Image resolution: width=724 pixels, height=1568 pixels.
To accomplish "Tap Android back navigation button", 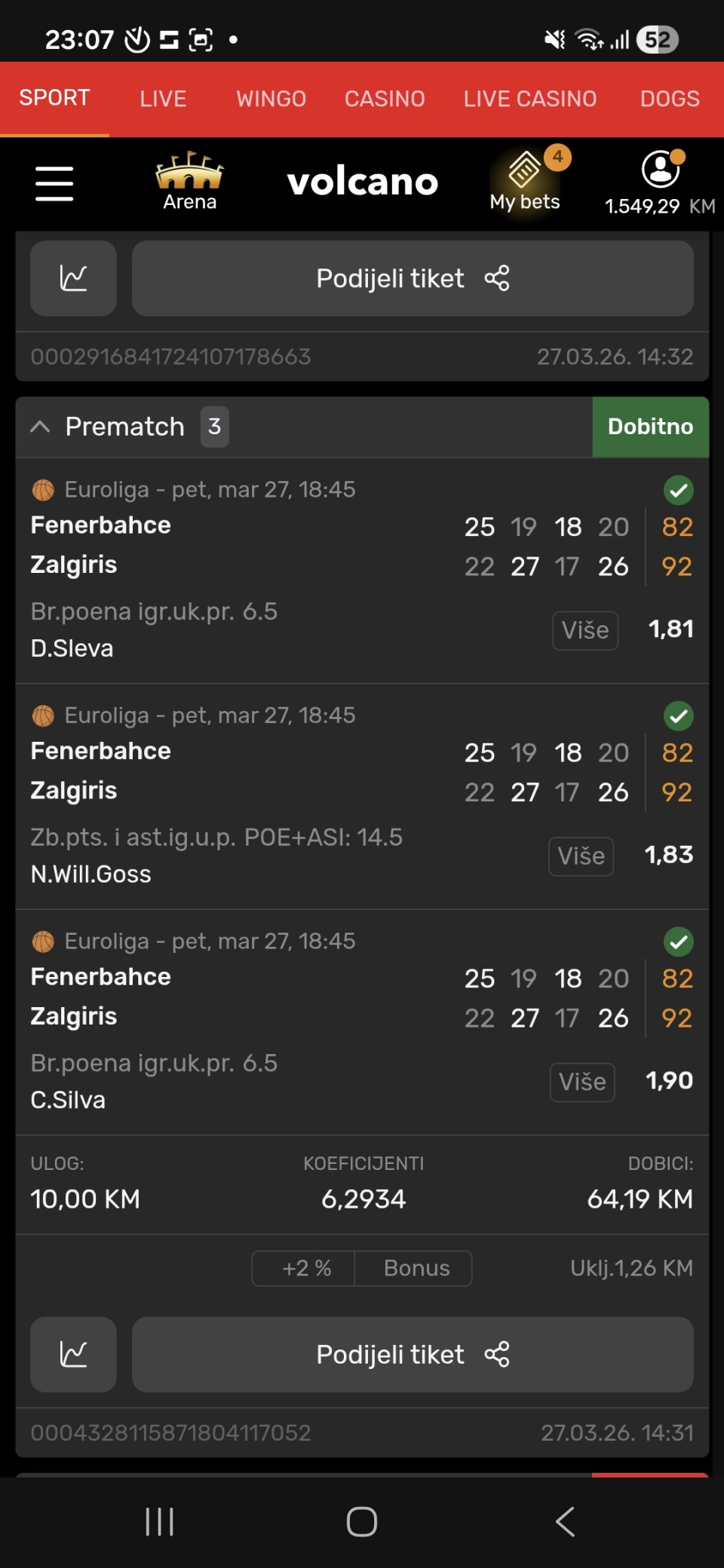I will 565,1521.
